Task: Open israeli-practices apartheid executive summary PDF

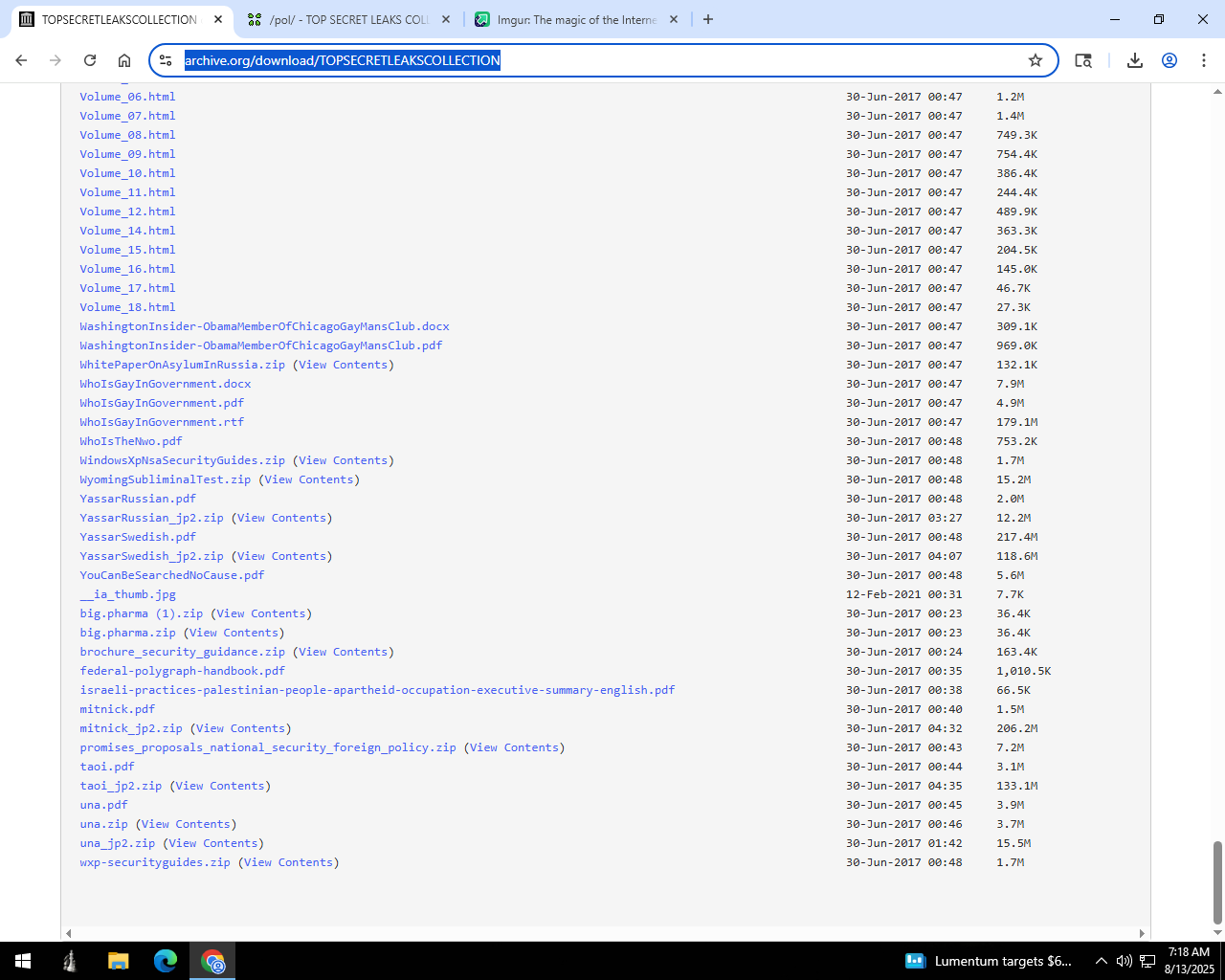Action: click(x=377, y=690)
